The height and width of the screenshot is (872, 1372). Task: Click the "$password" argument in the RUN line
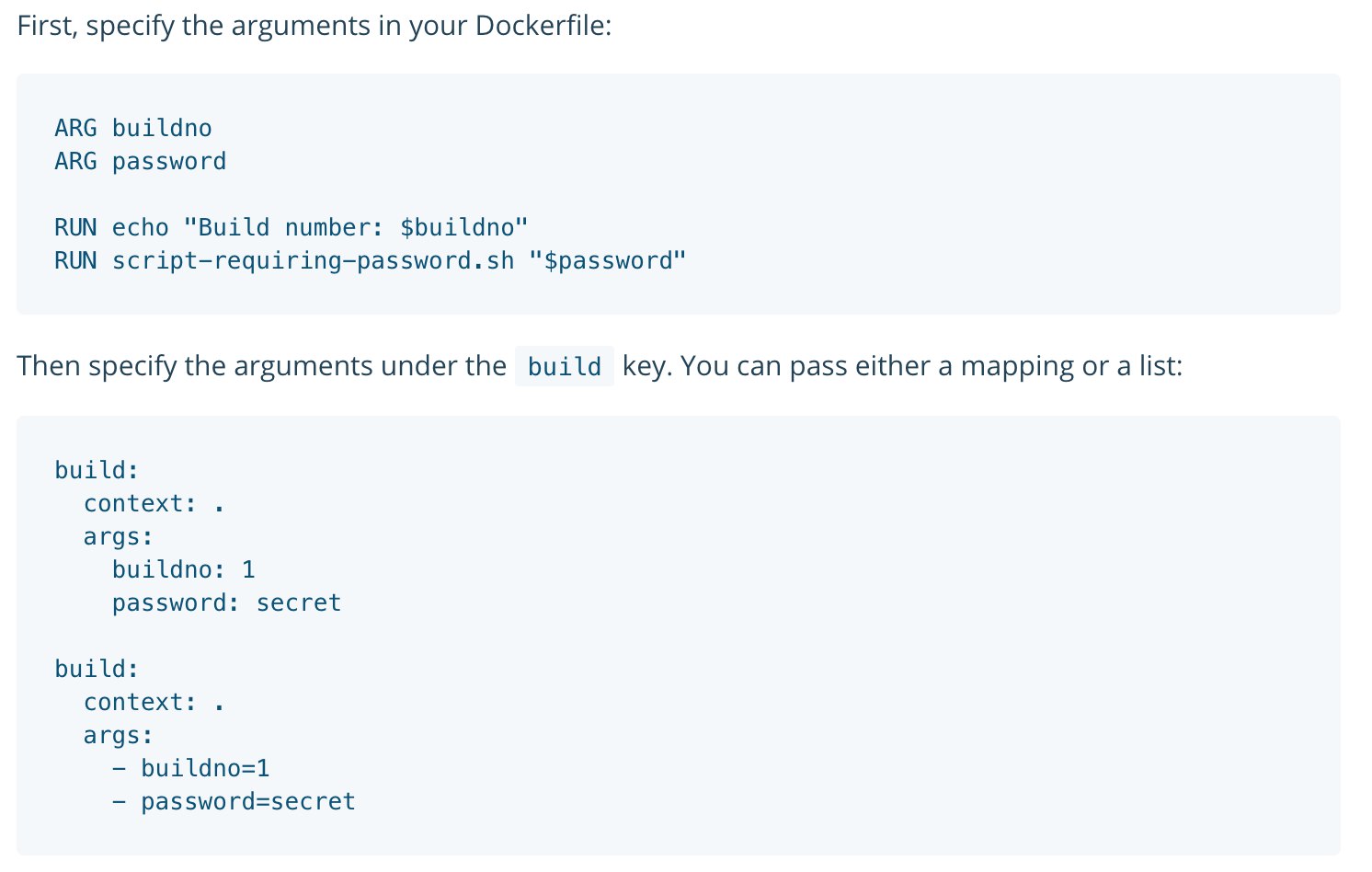(x=608, y=260)
